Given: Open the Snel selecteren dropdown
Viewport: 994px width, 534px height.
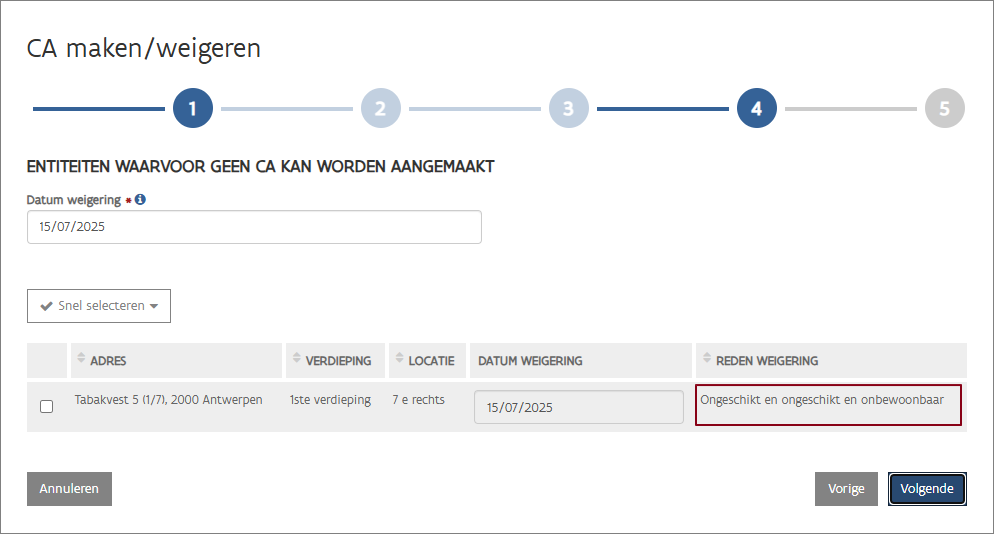Looking at the screenshot, I should point(99,306).
